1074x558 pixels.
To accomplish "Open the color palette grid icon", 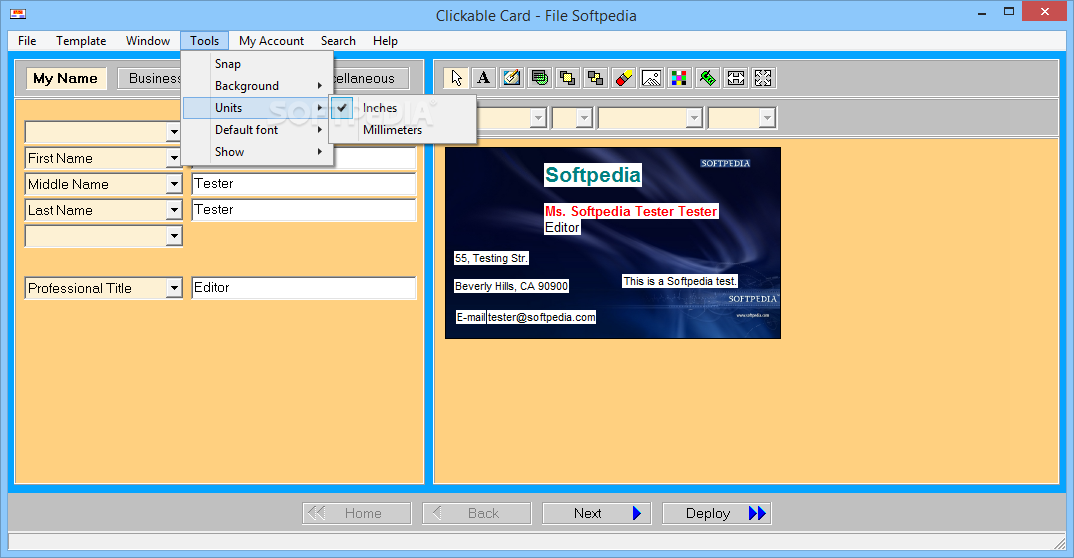I will coord(679,78).
